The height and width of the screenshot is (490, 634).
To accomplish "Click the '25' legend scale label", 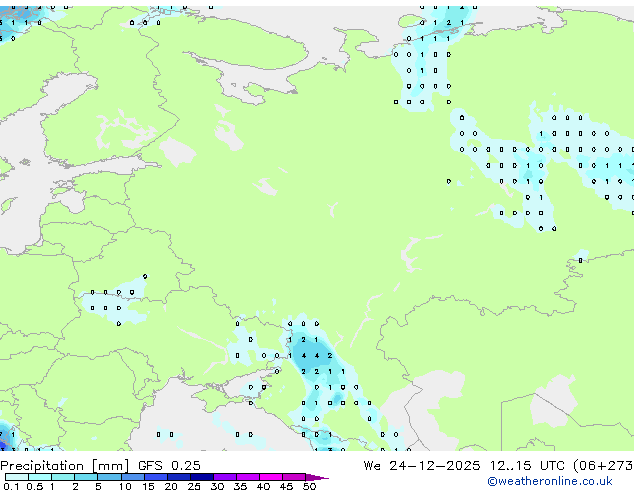I will point(194,486).
